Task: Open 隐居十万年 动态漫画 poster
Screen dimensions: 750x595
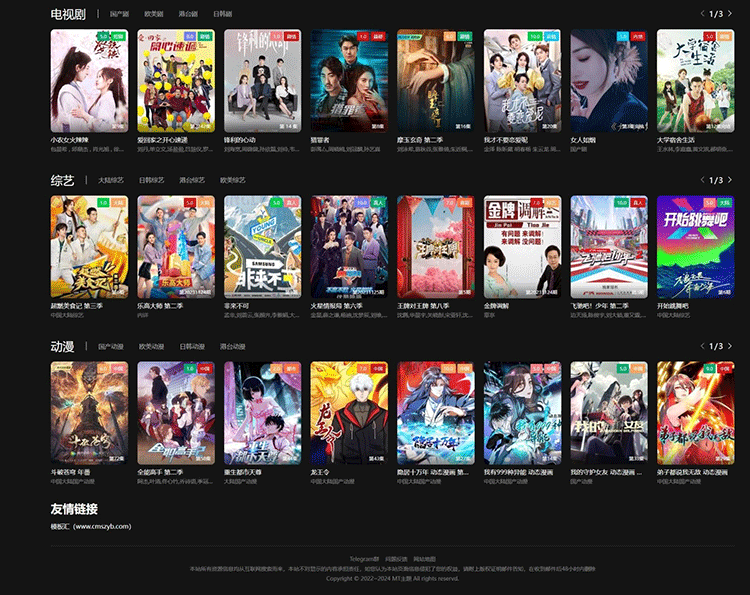Action: point(436,413)
